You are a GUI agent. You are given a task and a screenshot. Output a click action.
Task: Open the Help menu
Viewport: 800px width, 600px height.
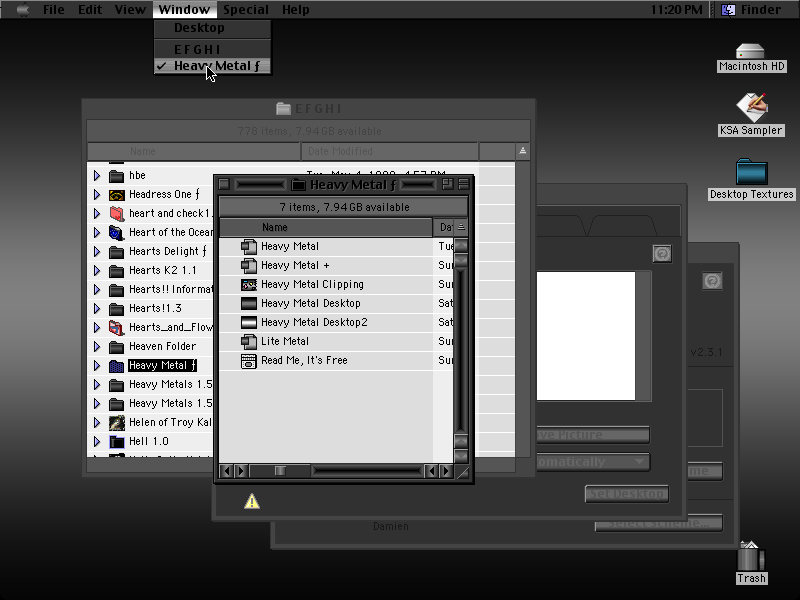295,10
